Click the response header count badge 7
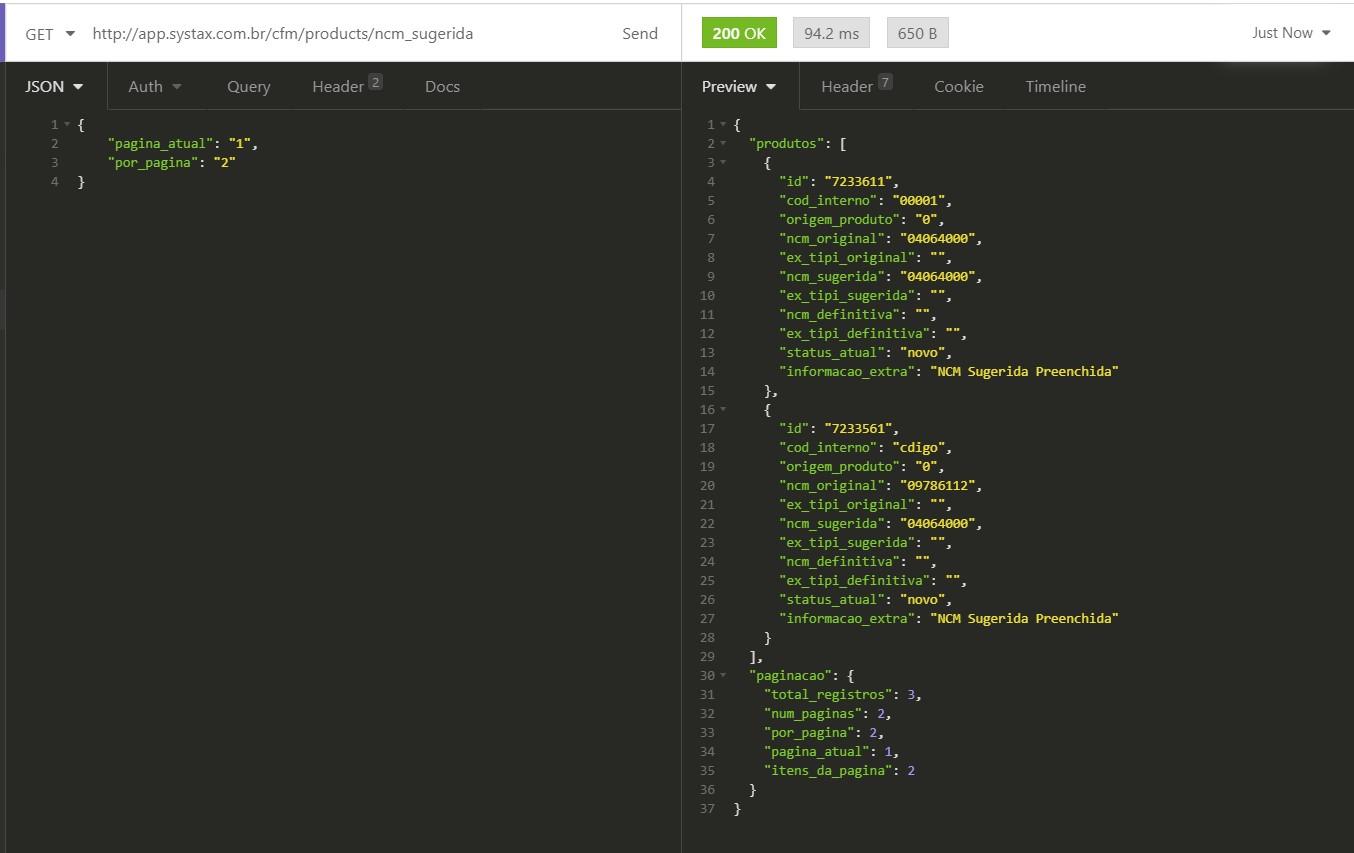 coord(885,82)
